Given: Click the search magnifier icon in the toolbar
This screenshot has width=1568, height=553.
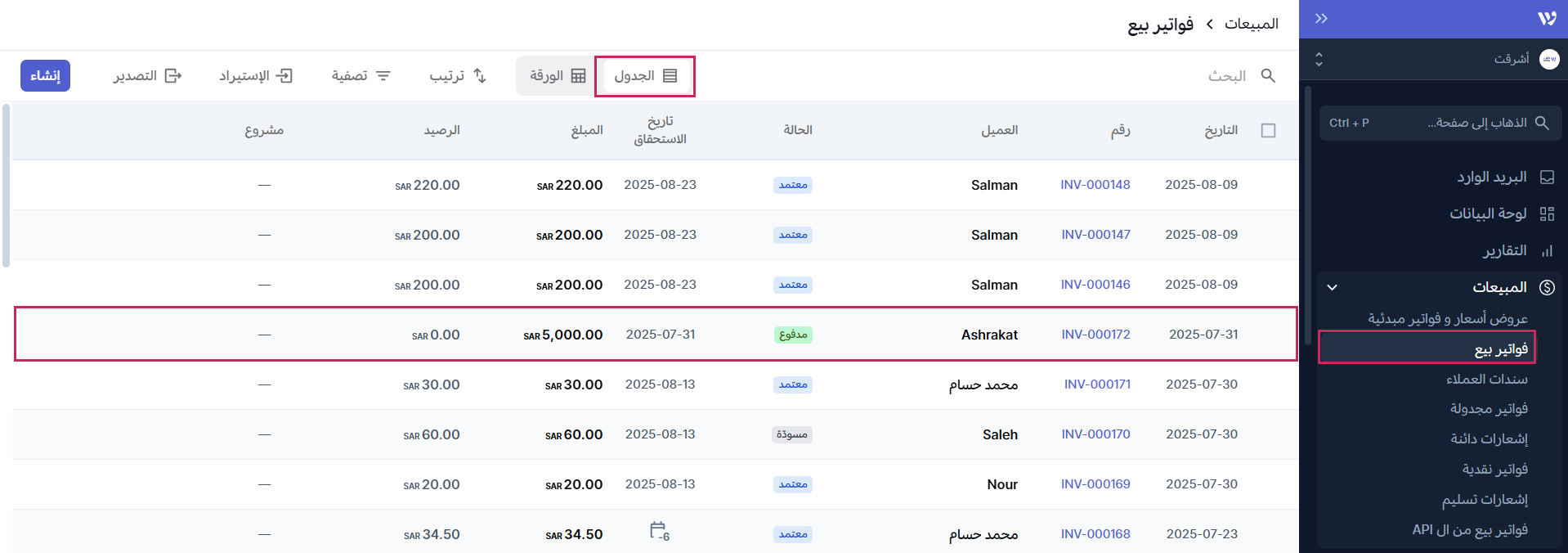Looking at the screenshot, I should point(1268,76).
